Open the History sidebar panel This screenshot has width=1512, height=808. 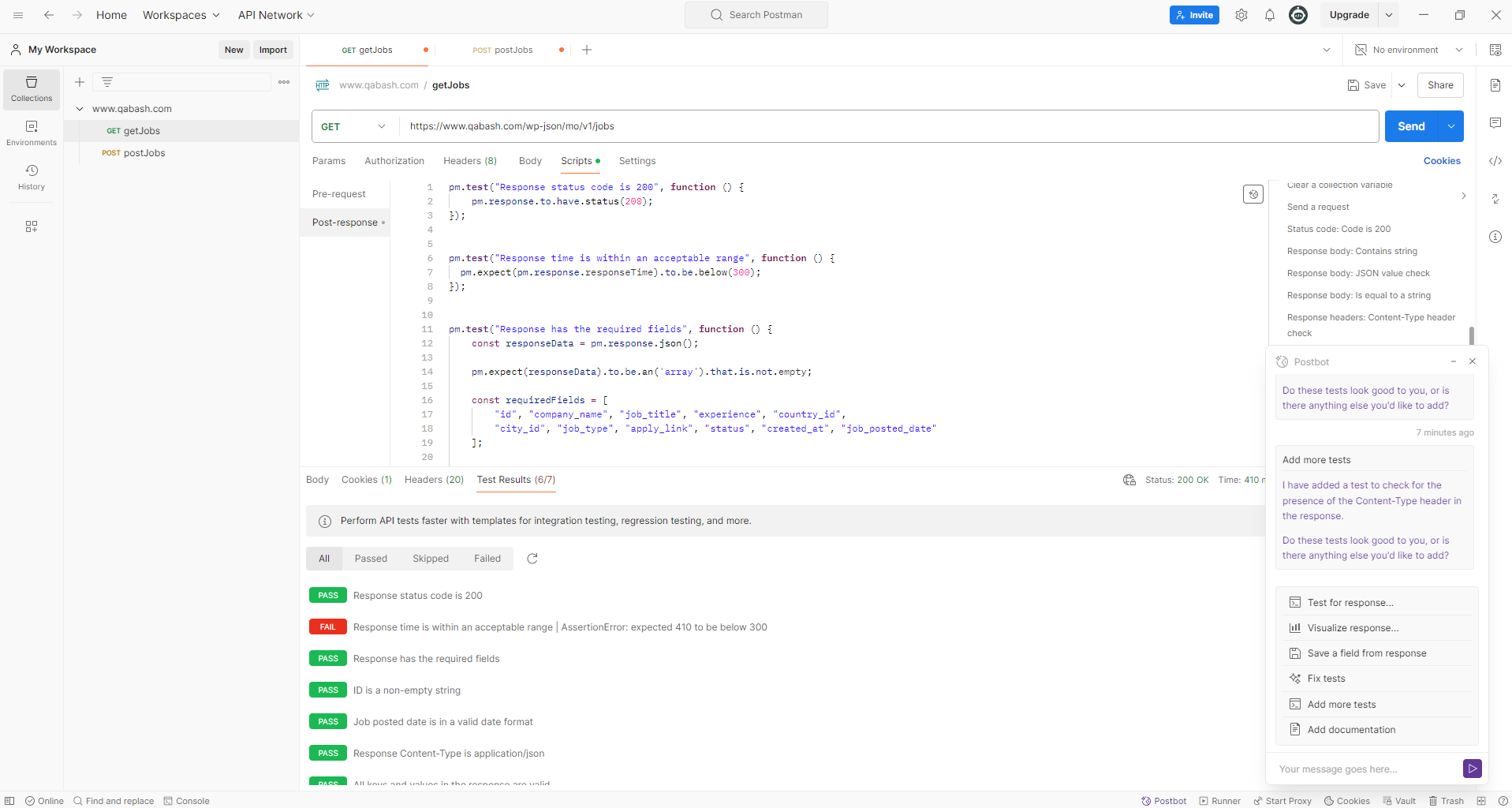click(32, 178)
